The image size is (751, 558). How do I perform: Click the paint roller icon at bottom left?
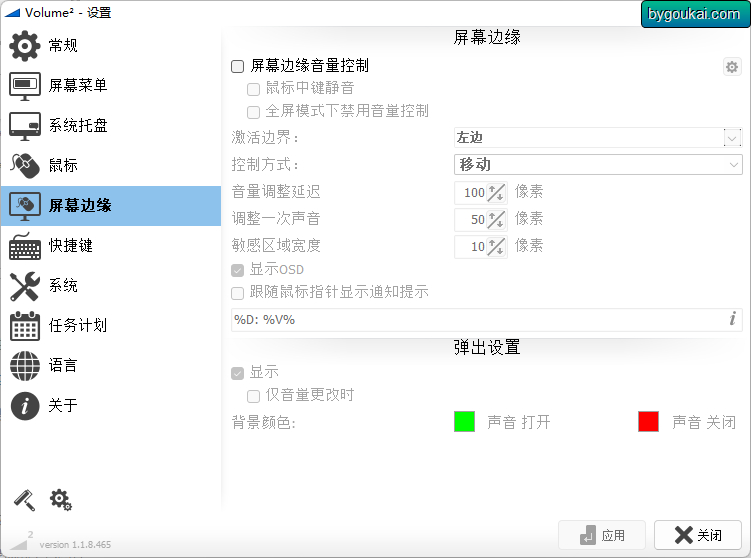tap(24, 501)
